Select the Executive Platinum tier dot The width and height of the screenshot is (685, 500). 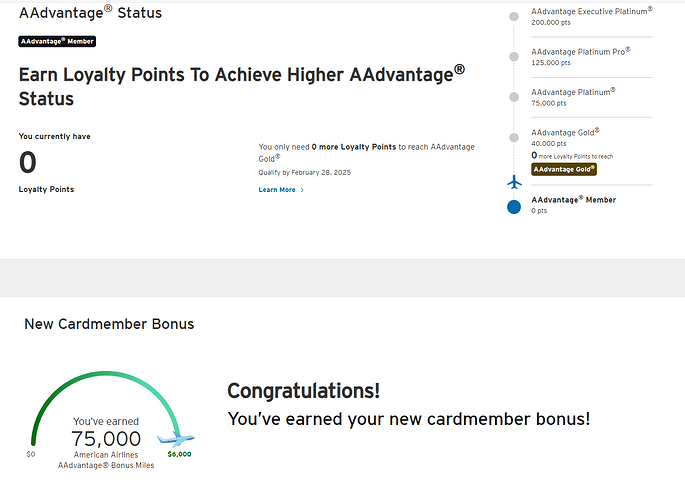tap(514, 17)
